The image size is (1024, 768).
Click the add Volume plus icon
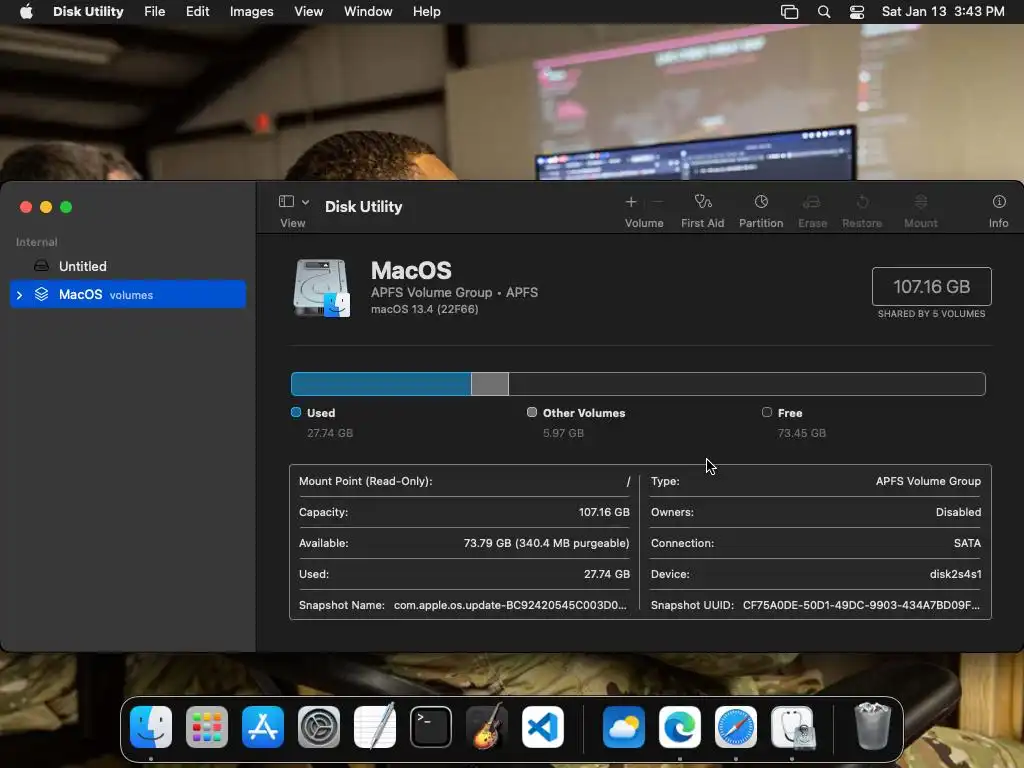tap(631, 202)
